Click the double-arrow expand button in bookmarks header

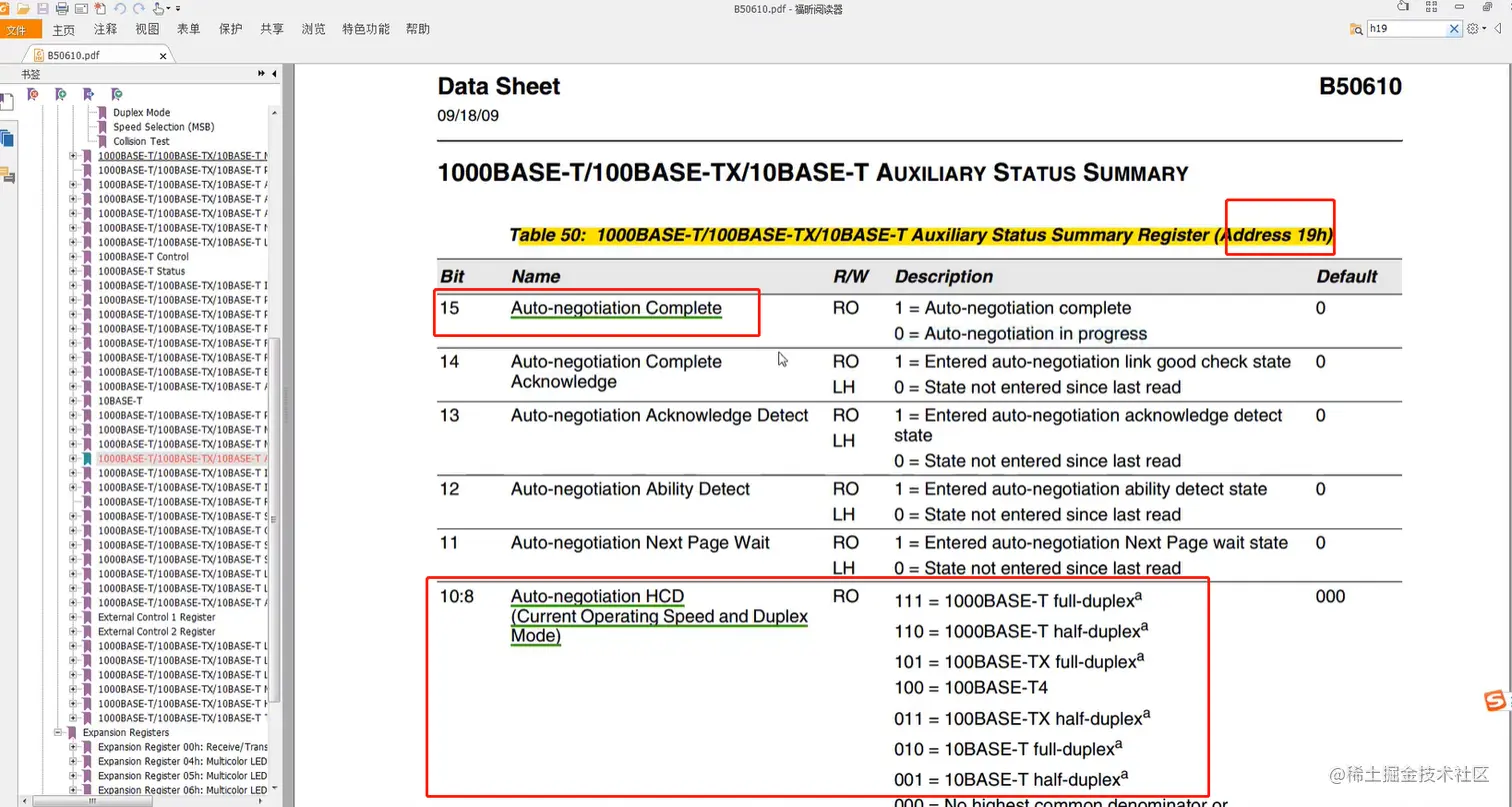(x=261, y=74)
